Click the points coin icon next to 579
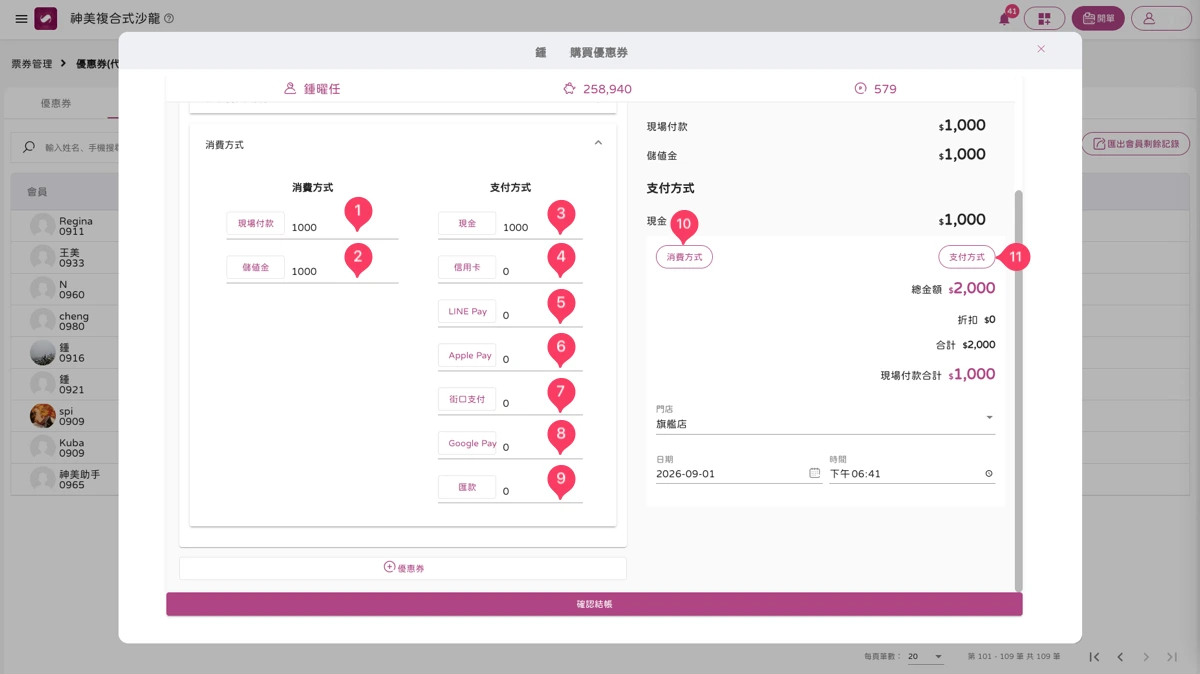The width and height of the screenshot is (1200, 674). click(x=860, y=88)
